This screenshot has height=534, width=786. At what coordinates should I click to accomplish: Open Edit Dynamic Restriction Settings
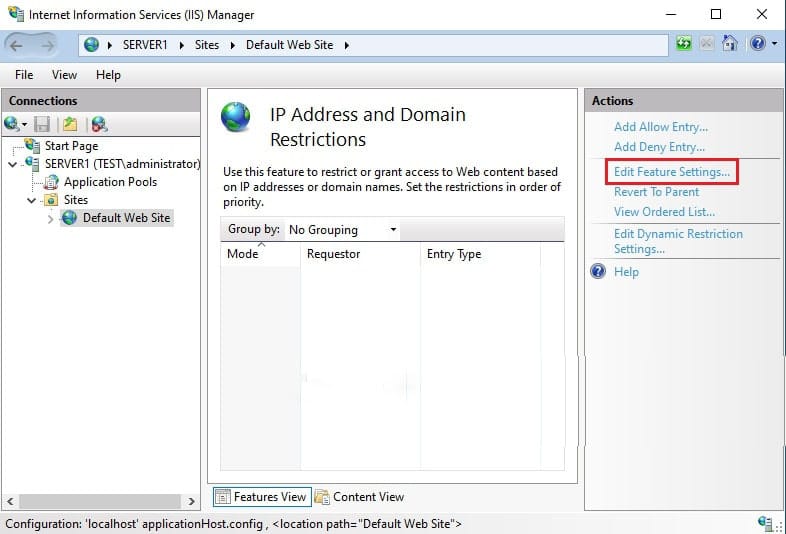[678, 241]
